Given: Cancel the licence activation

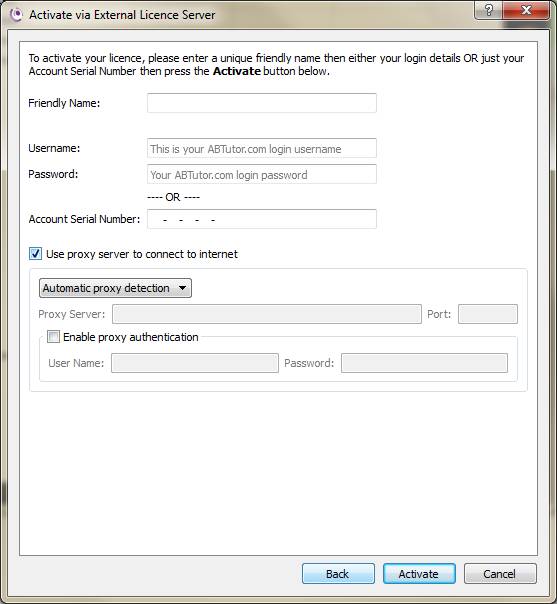Looking at the screenshot, I should click(x=500, y=574).
